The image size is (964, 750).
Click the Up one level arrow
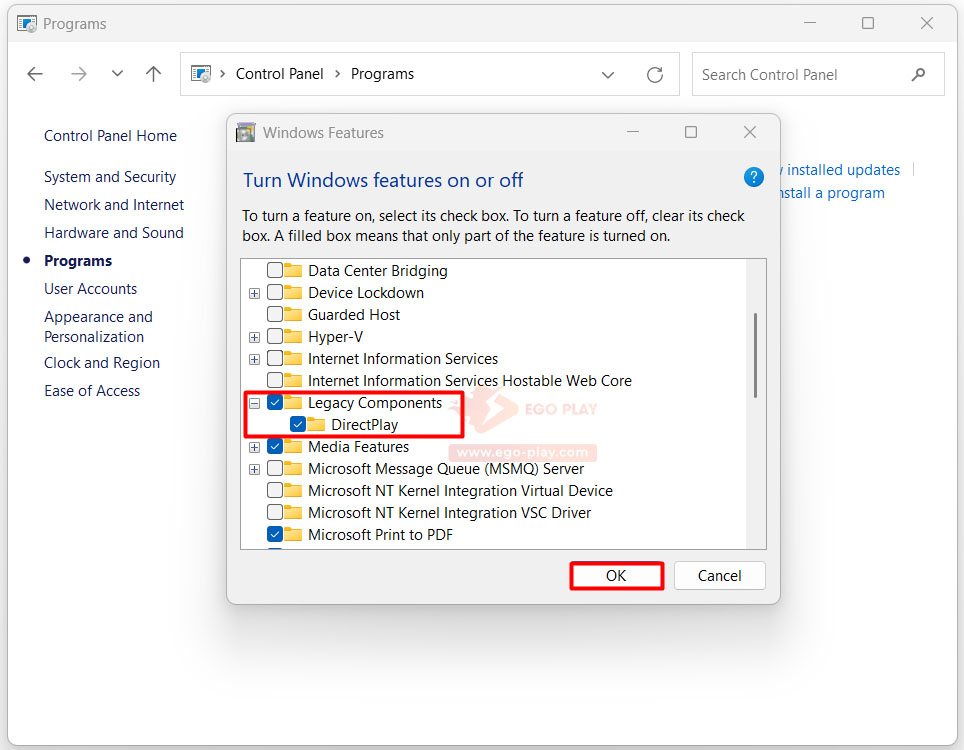pos(153,74)
